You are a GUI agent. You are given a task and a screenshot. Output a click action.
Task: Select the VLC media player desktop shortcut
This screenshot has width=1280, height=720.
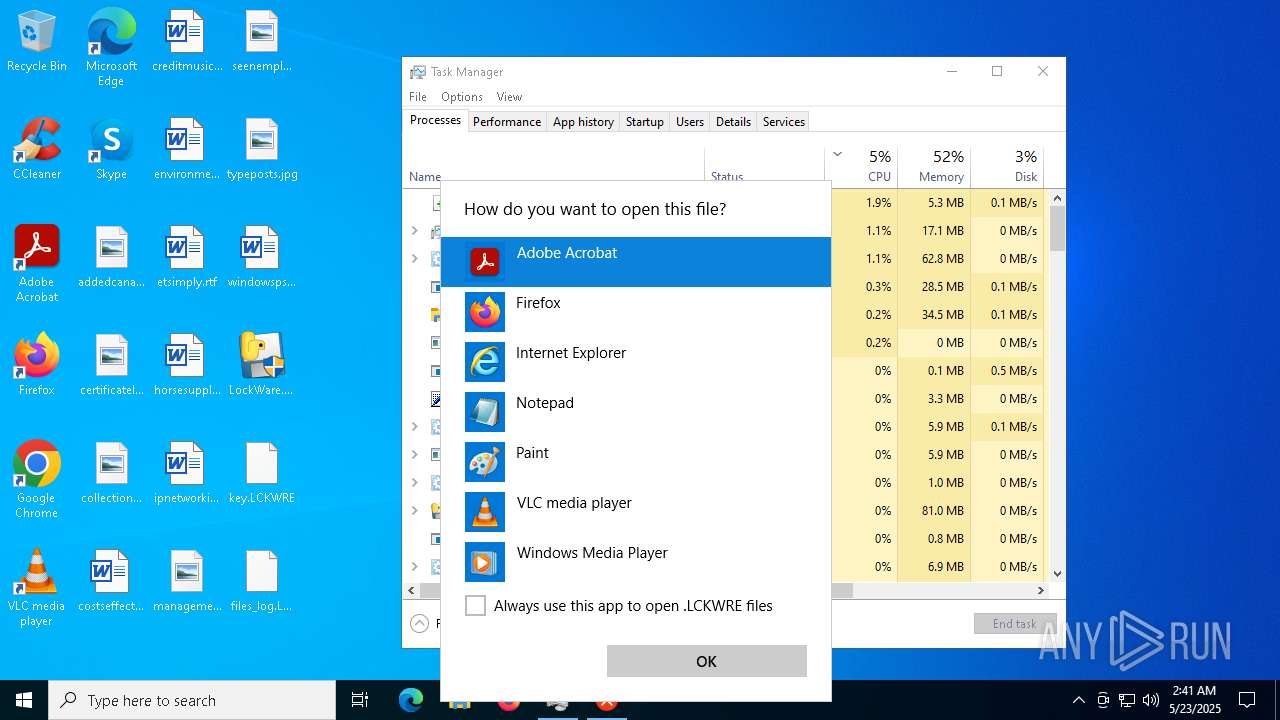click(x=37, y=588)
